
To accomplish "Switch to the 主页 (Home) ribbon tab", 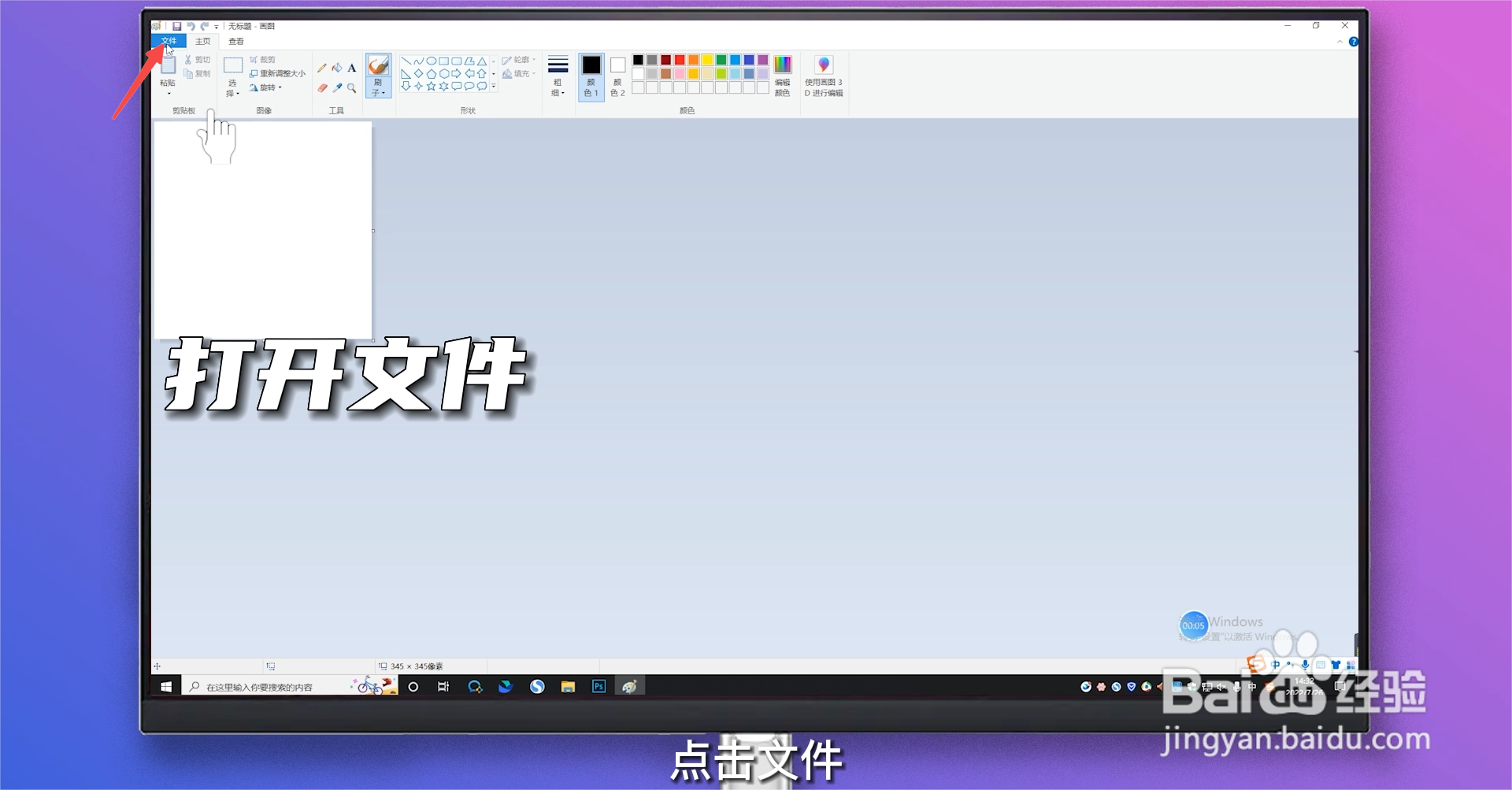I will click(x=202, y=41).
